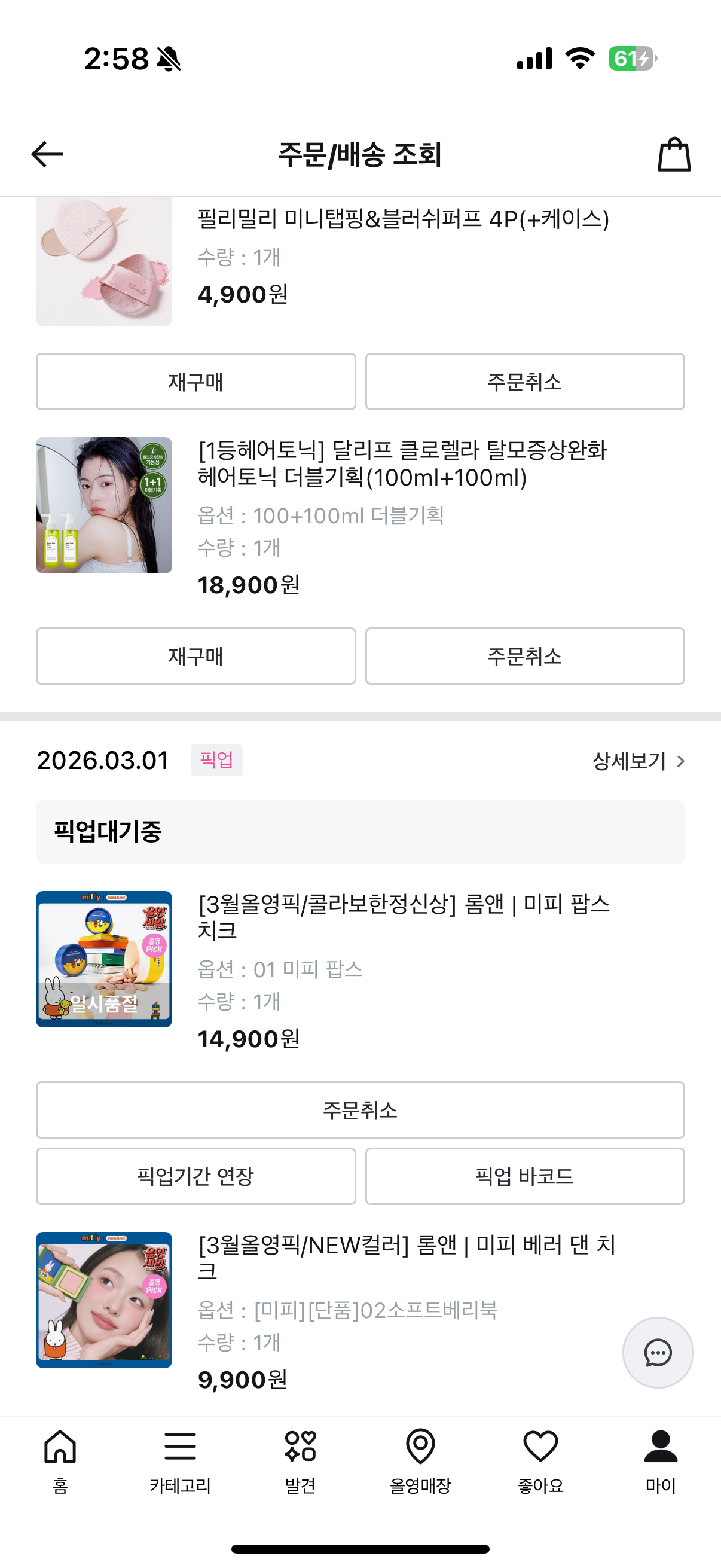Tap the back arrow icon
The image size is (721, 1568).
tap(47, 154)
